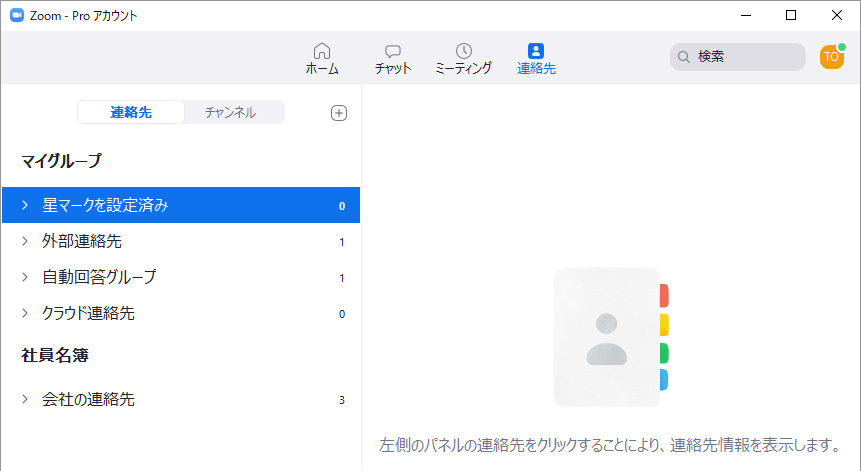Maximize the Zoom window
Screen dimensions: 861x471
point(790,15)
